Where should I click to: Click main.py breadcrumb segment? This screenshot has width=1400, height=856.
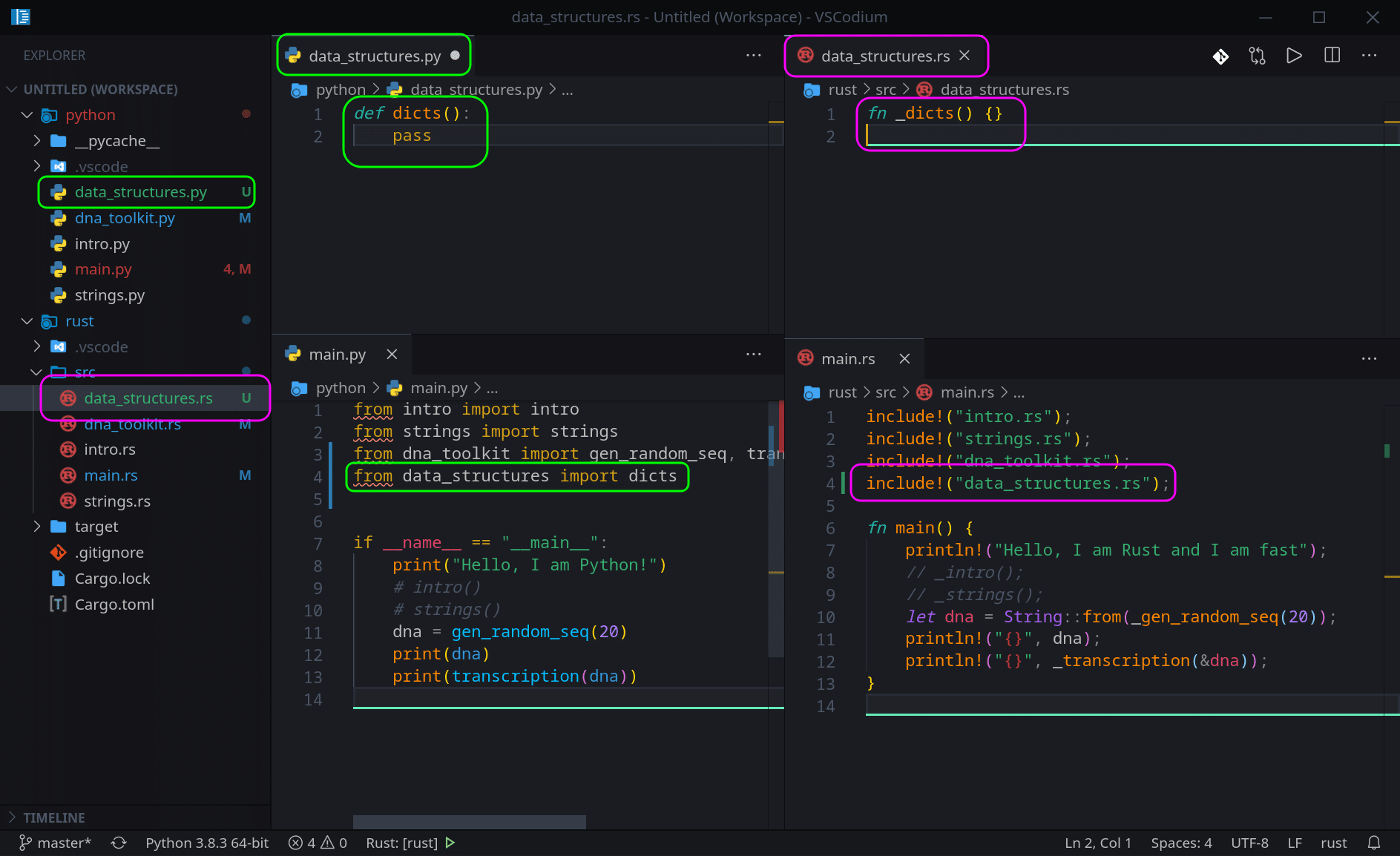tap(439, 388)
